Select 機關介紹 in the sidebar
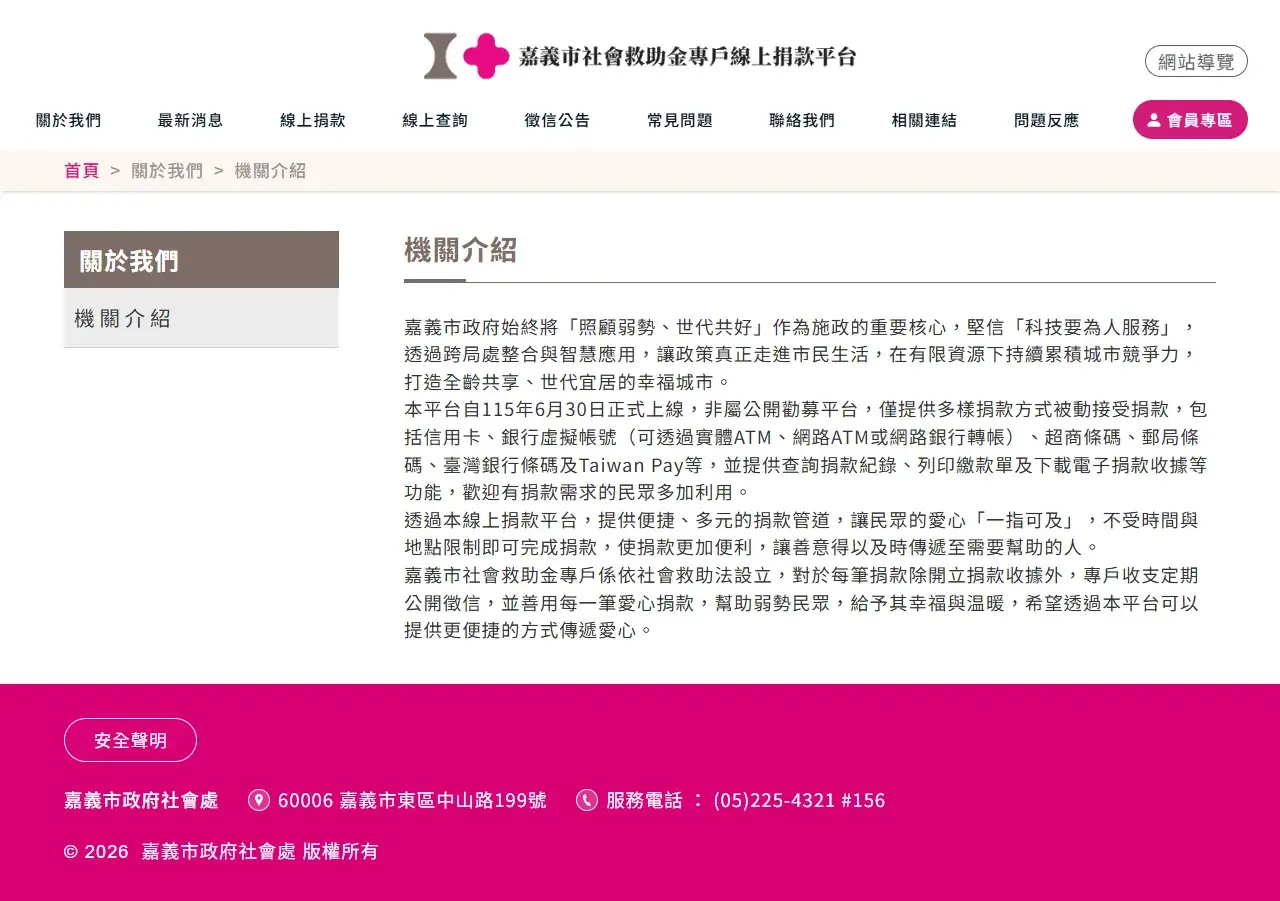The height and width of the screenshot is (901, 1280). pyautogui.click(x=201, y=318)
